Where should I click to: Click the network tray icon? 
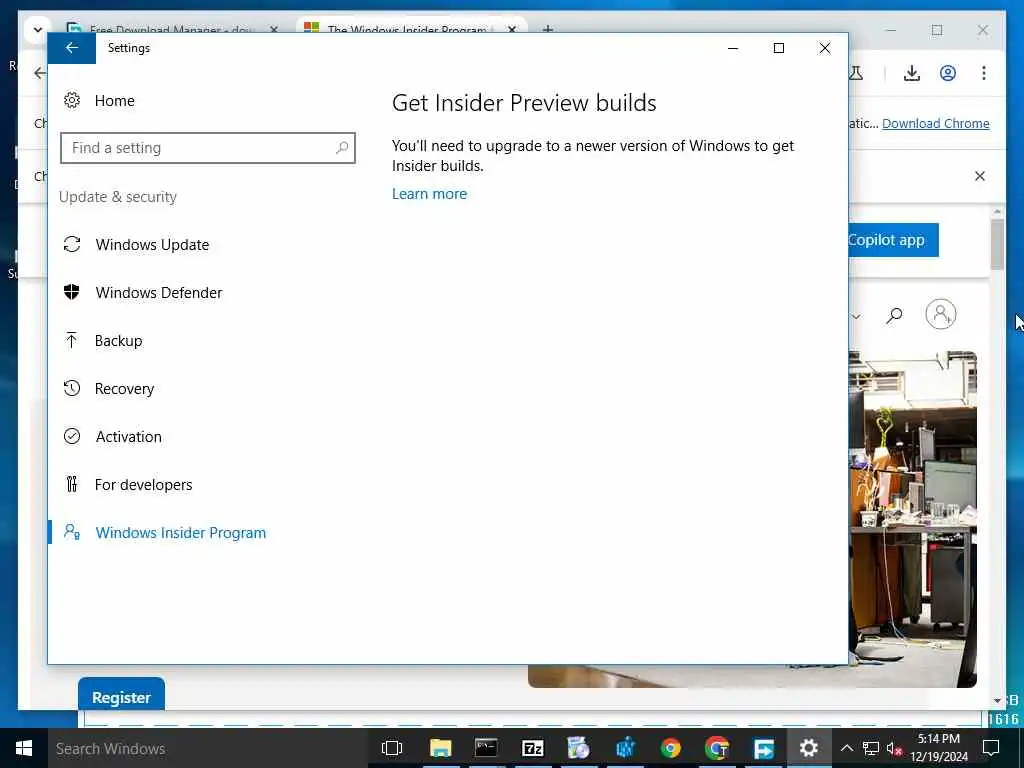871,748
